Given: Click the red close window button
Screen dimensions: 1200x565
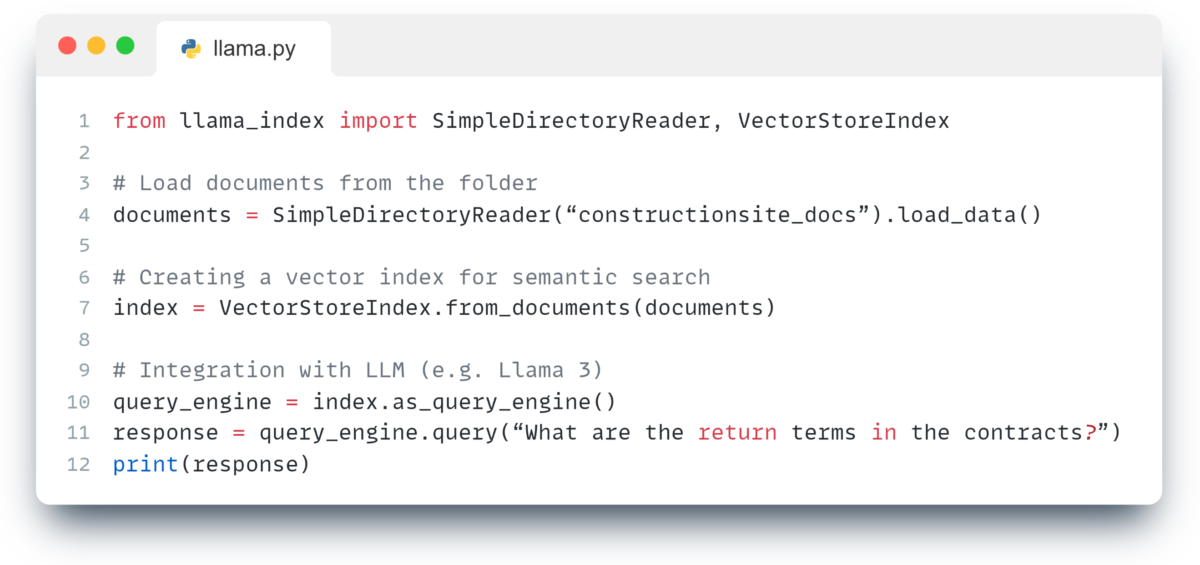Looking at the screenshot, I should (x=68, y=45).
